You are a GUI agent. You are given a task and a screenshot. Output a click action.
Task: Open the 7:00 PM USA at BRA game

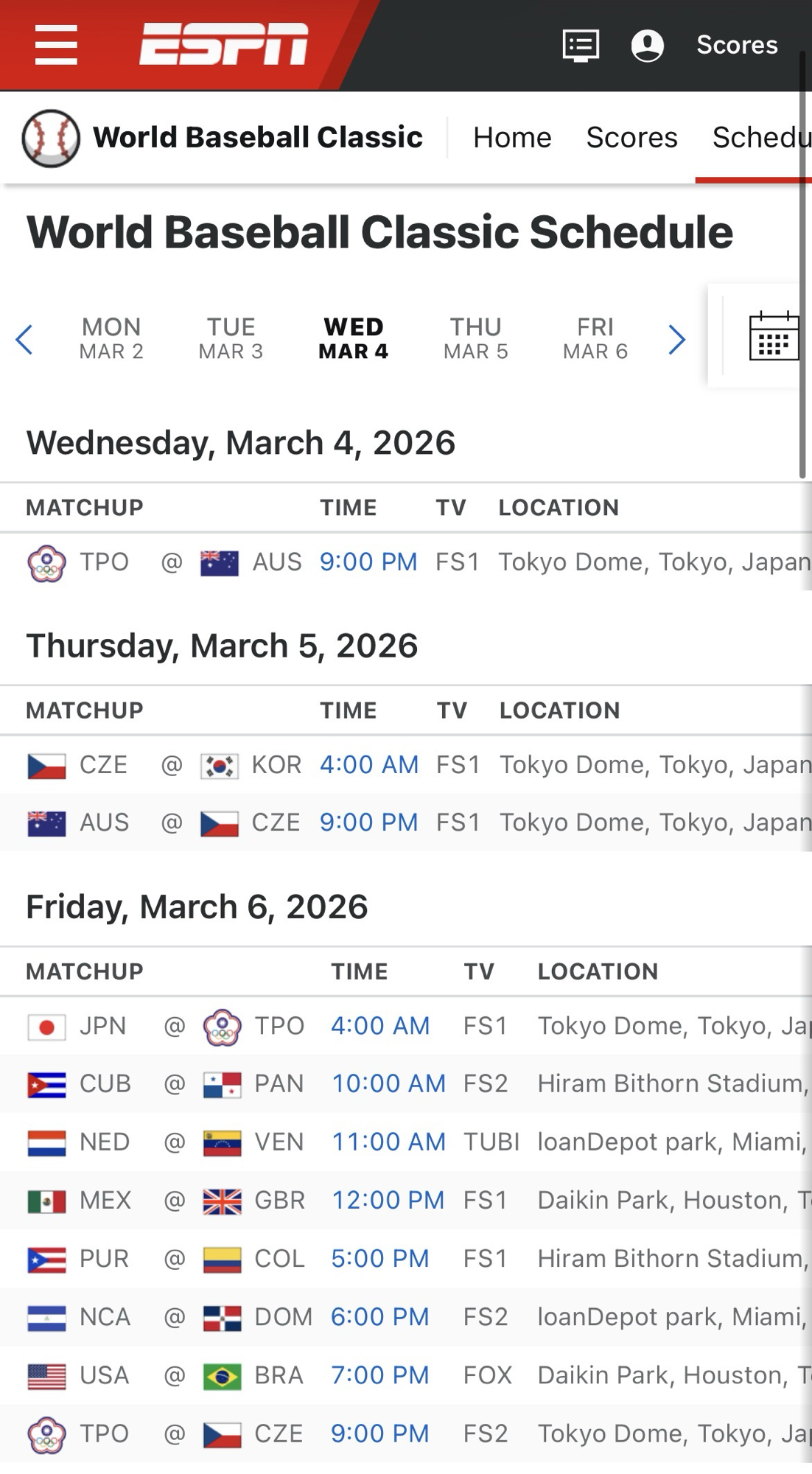click(x=379, y=1375)
